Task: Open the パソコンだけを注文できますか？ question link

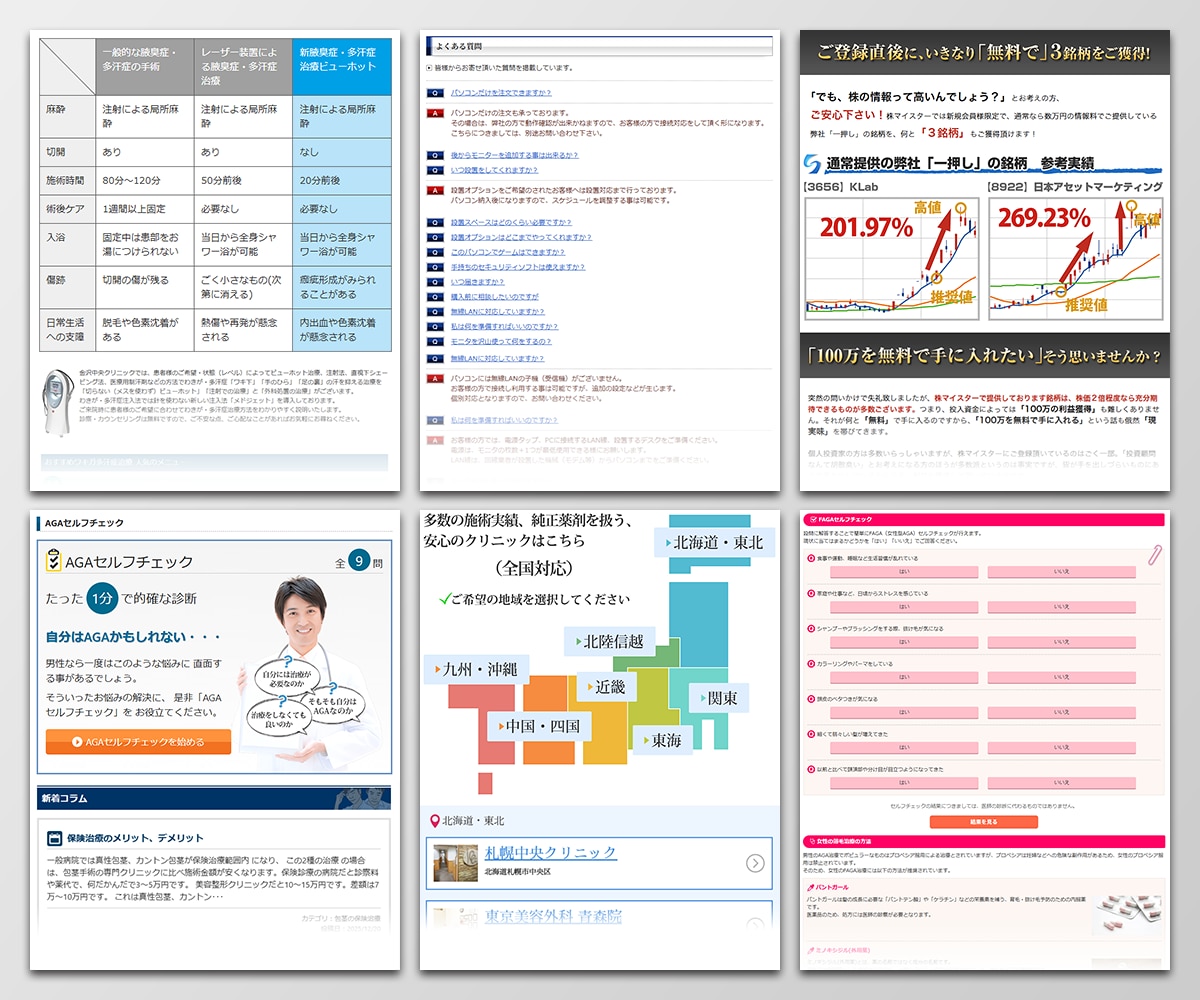Action: 500,92
